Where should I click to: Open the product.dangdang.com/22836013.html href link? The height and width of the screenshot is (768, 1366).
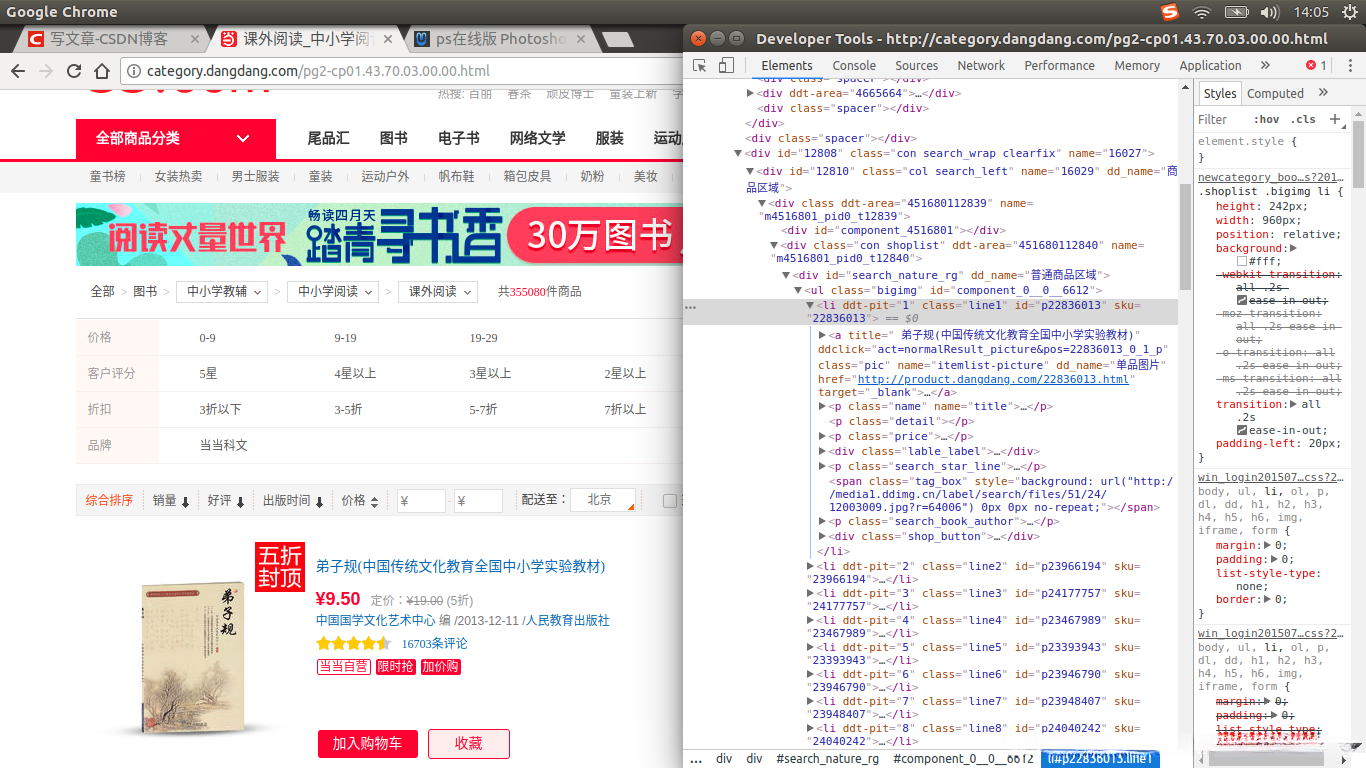[993, 380]
